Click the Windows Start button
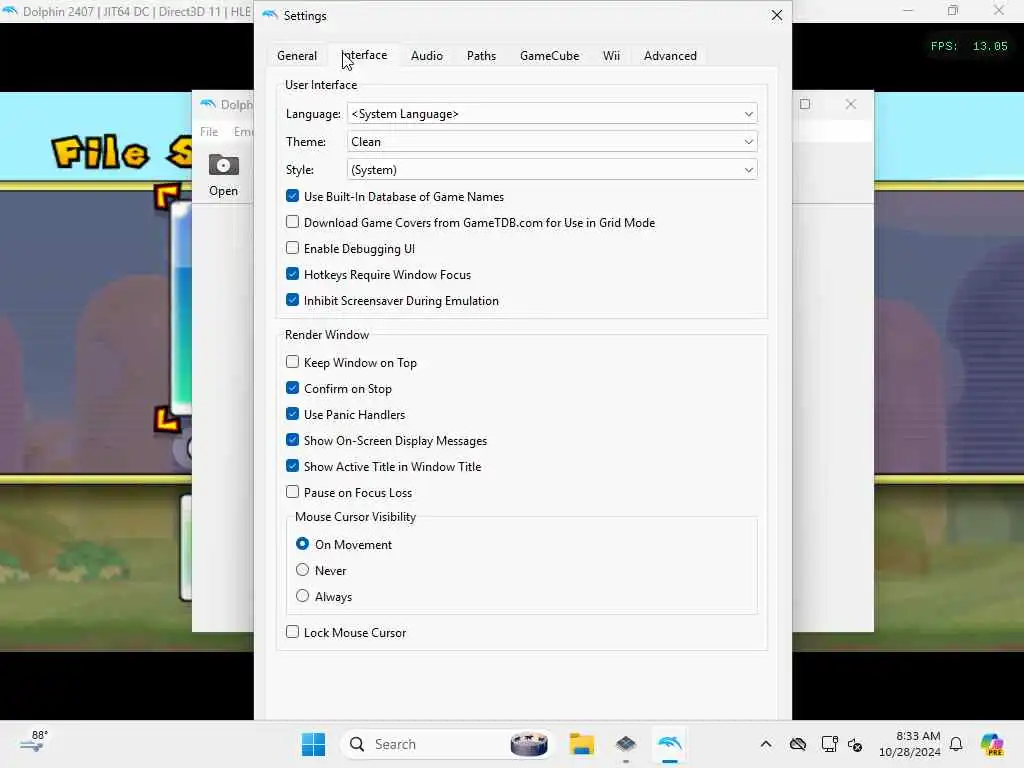Viewport: 1024px width, 768px height. 313,744
